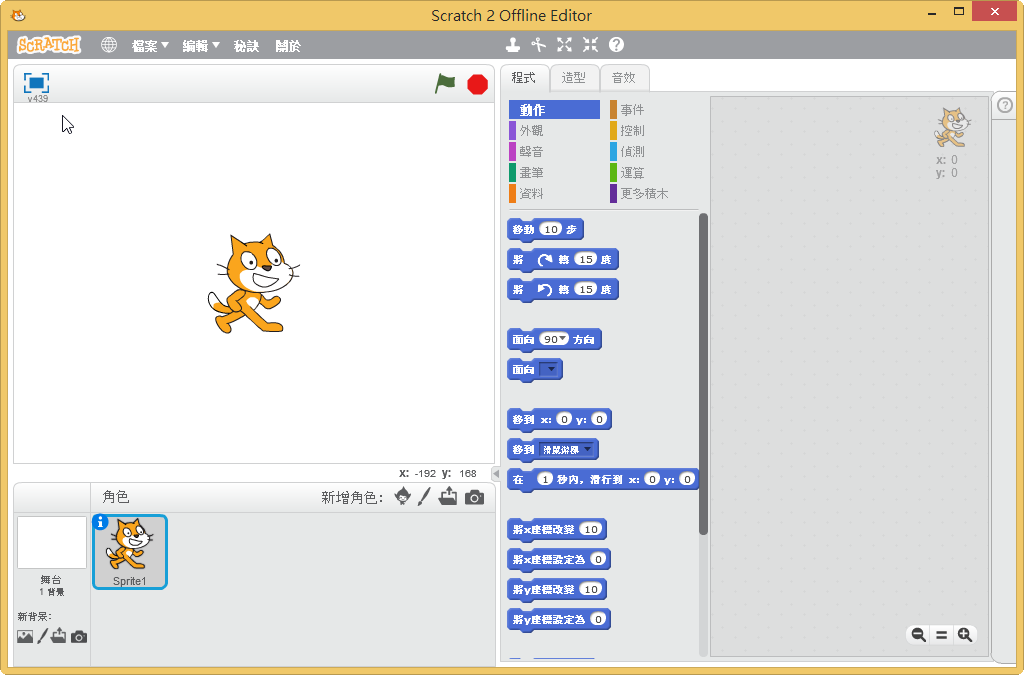Collapse the stage with small arrow

496,474
